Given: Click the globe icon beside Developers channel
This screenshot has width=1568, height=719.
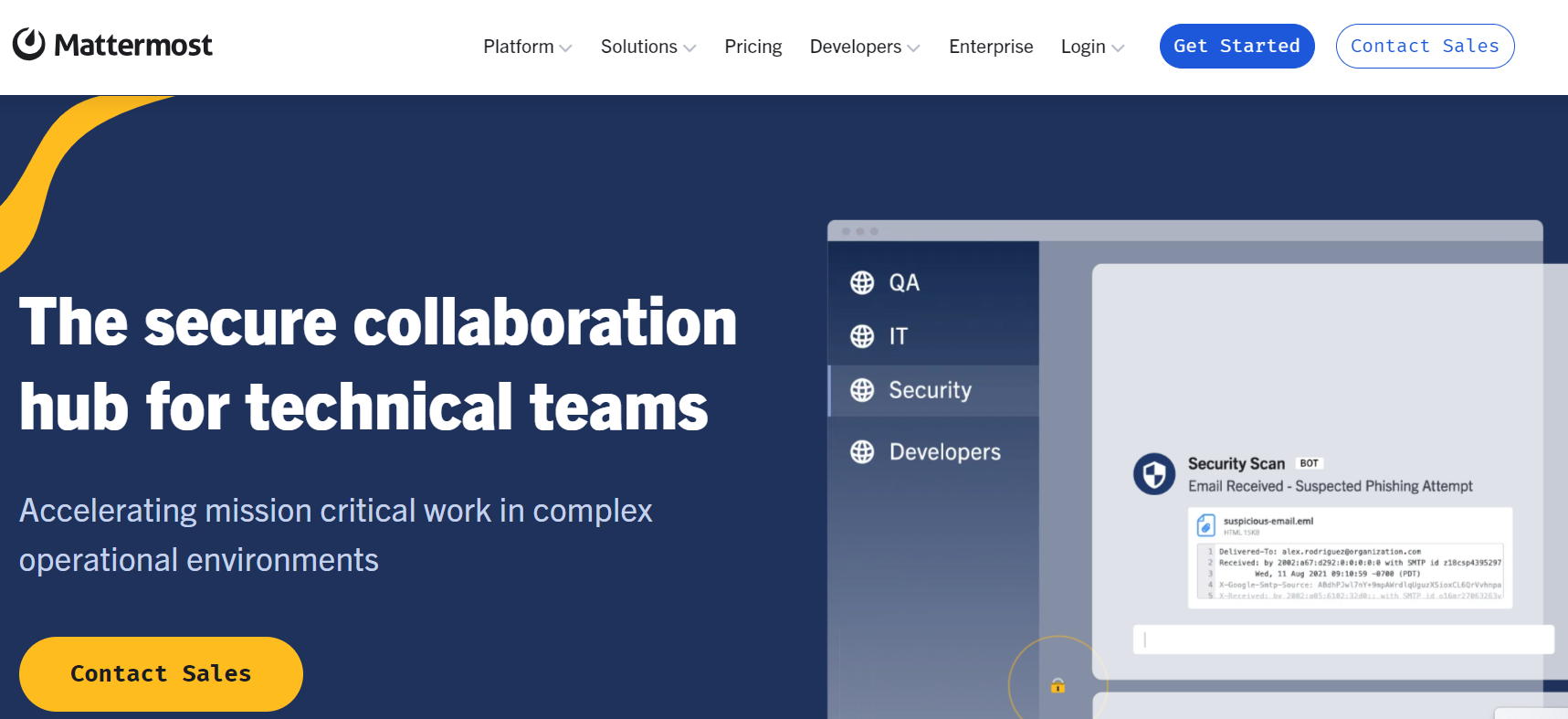Looking at the screenshot, I should pyautogui.click(x=862, y=452).
